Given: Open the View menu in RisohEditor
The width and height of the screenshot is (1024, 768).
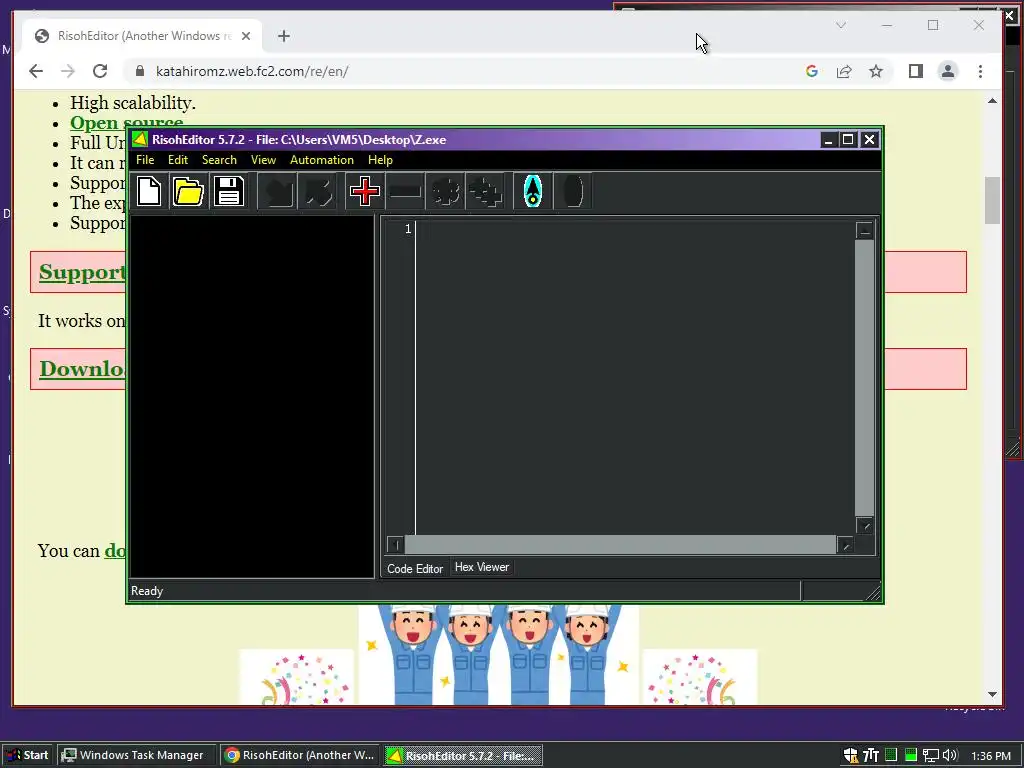Looking at the screenshot, I should (263, 160).
